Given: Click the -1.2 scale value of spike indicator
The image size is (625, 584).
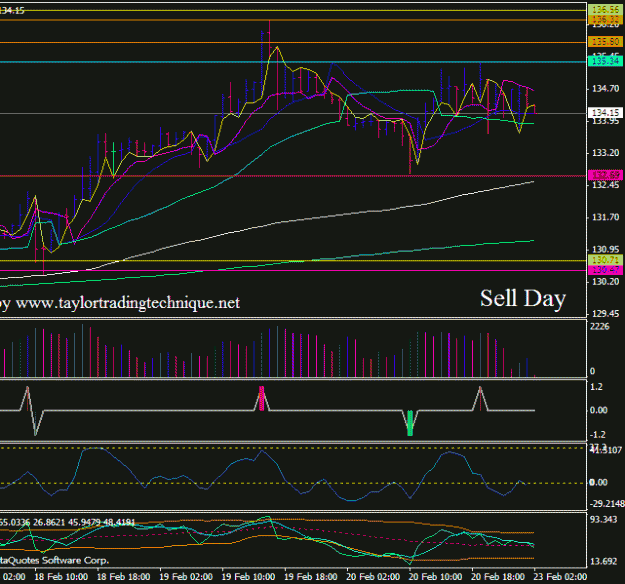Looking at the screenshot, I should click(x=598, y=435).
